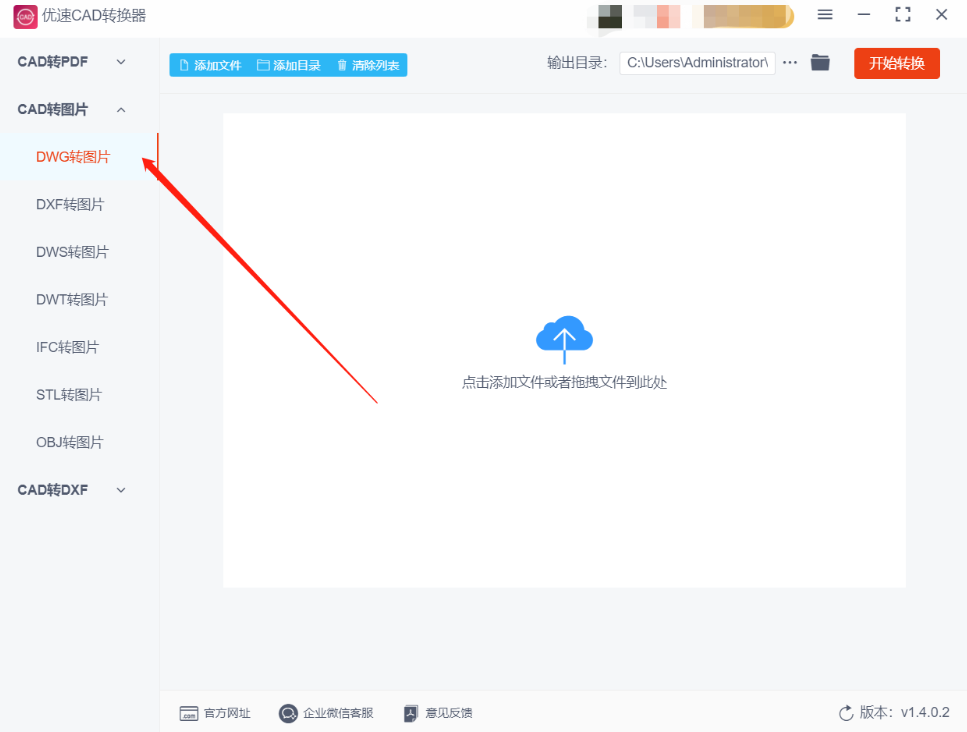The width and height of the screenshot is (967, 732).
Task: Open 官方网址 website link
Action: [x=215, y=713]
